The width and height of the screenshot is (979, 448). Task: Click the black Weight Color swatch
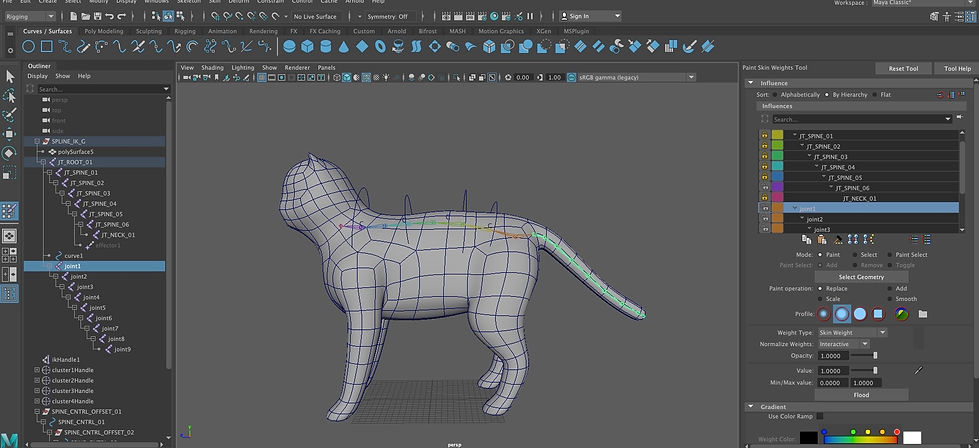pos(809,438)
